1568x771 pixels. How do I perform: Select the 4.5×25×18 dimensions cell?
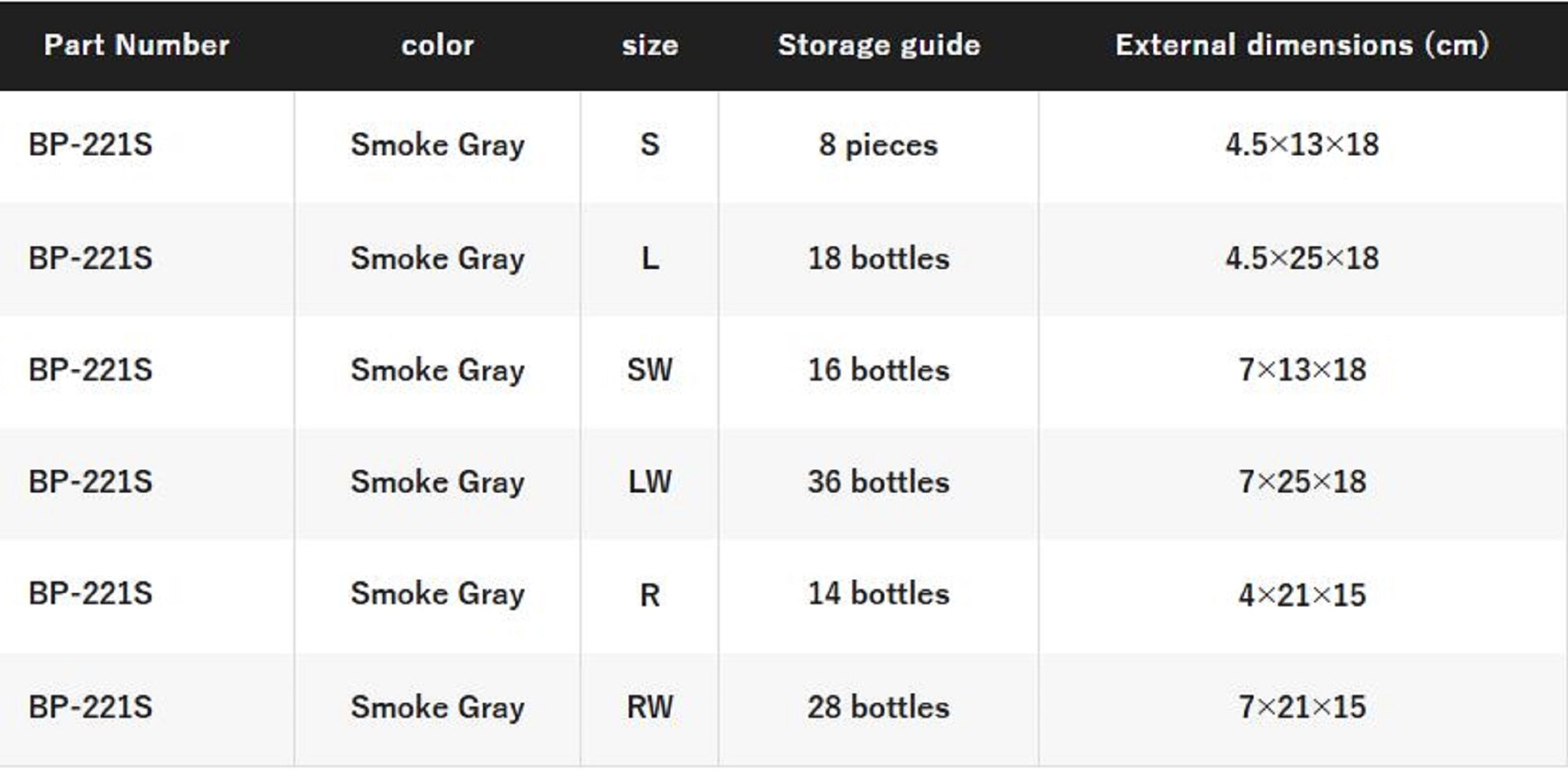[1302, 258]
